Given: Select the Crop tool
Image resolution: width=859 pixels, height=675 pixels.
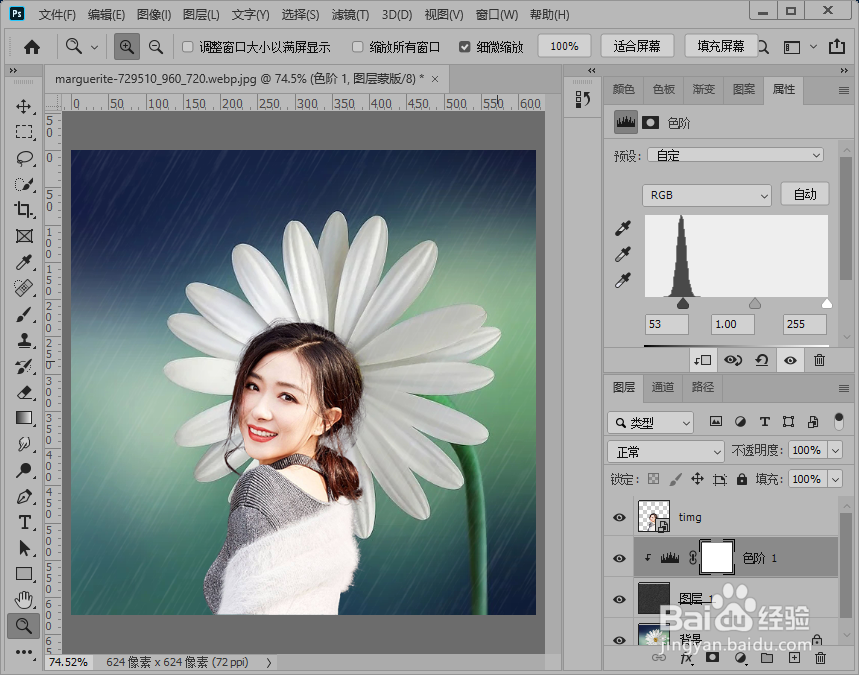Looking at the screenshot, I should pos(23,210).
